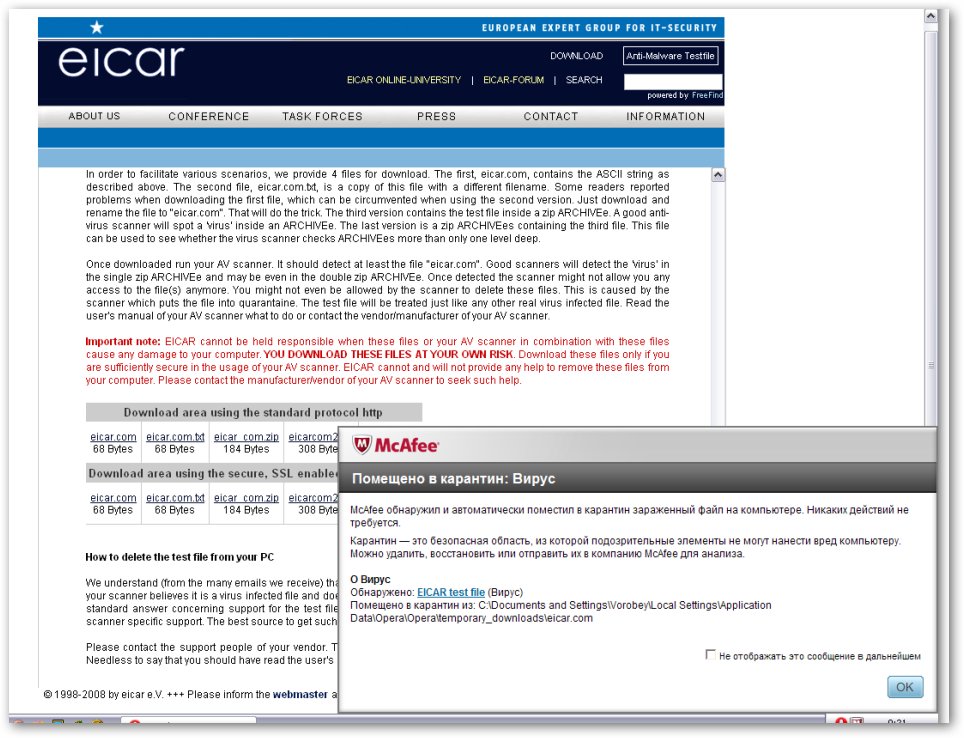Open the EICAR ONLINE-UNIVERSITY link
This screenshot has width=964, height=738.
pyautogui.click(x=404, y=80)
